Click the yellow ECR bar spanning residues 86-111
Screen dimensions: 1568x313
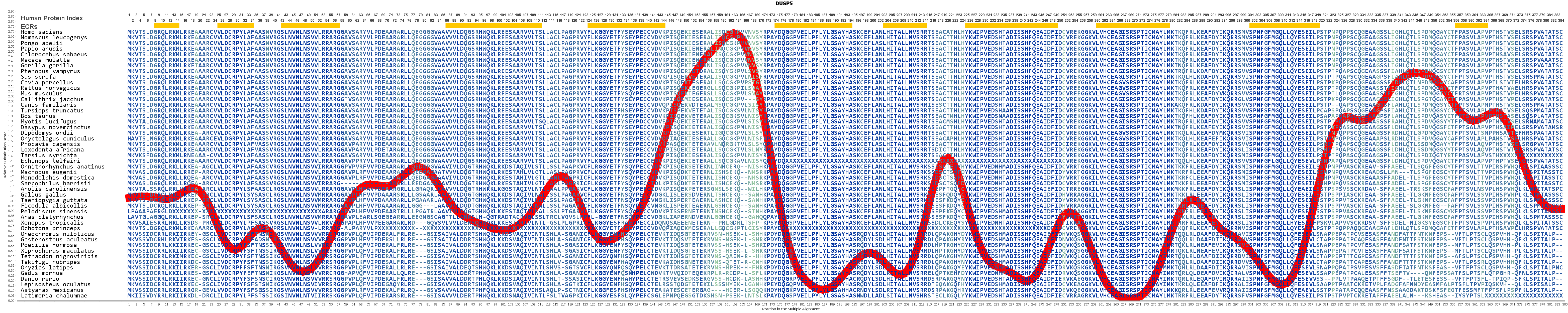click(494, 26)
